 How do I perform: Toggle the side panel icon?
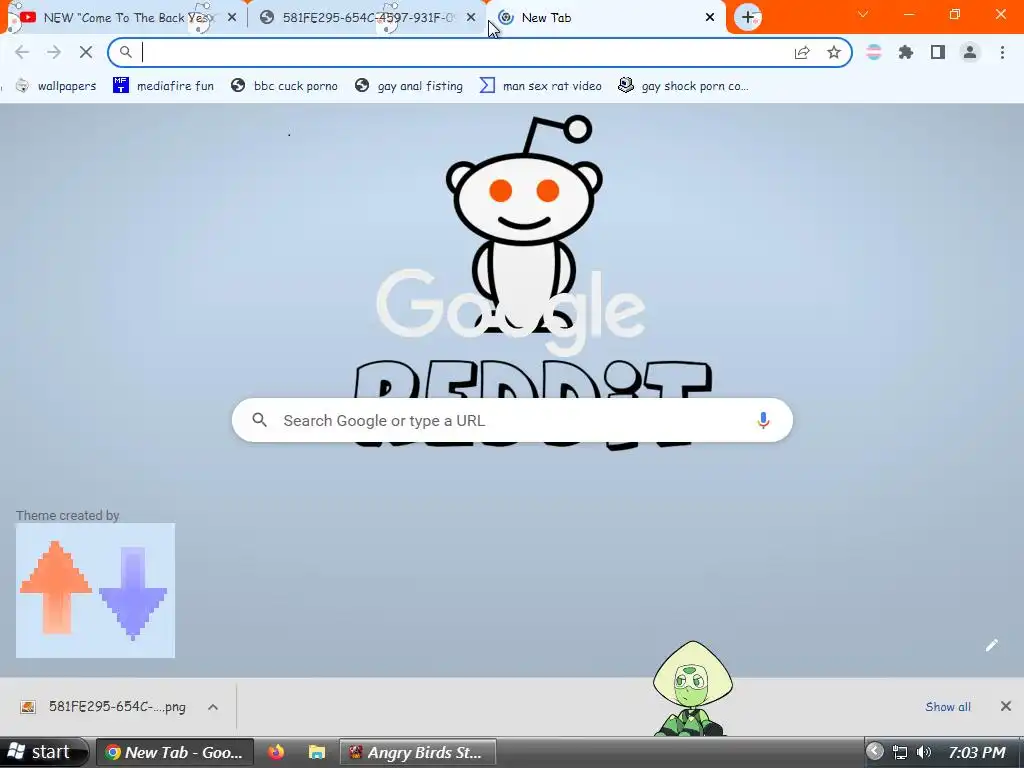tap(938, 52)
